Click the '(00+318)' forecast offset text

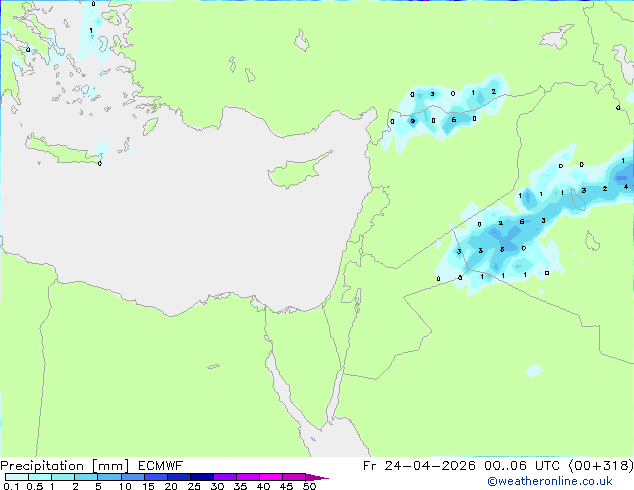pos(601,466)
